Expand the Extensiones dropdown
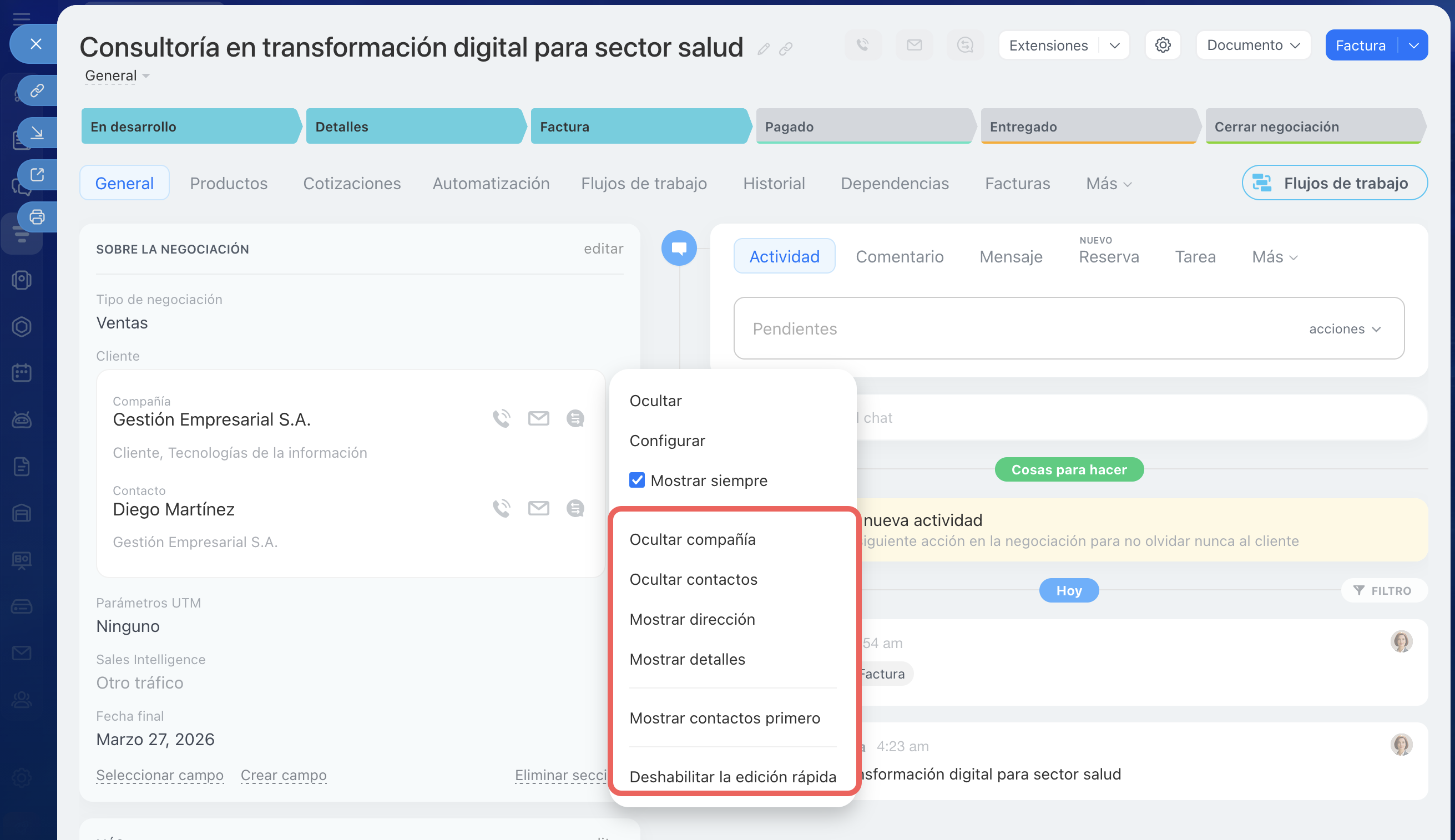This screenshot has width=1455, height=840. click(1114, 45)
